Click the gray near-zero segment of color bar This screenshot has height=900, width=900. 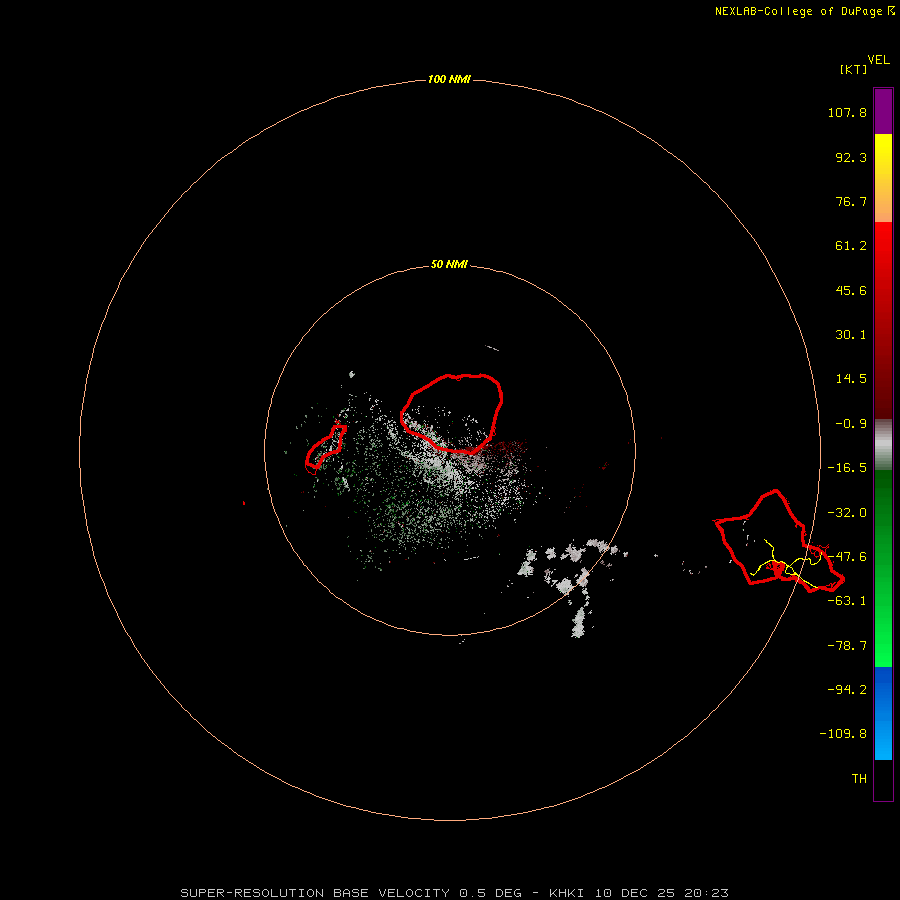[883, 445]
